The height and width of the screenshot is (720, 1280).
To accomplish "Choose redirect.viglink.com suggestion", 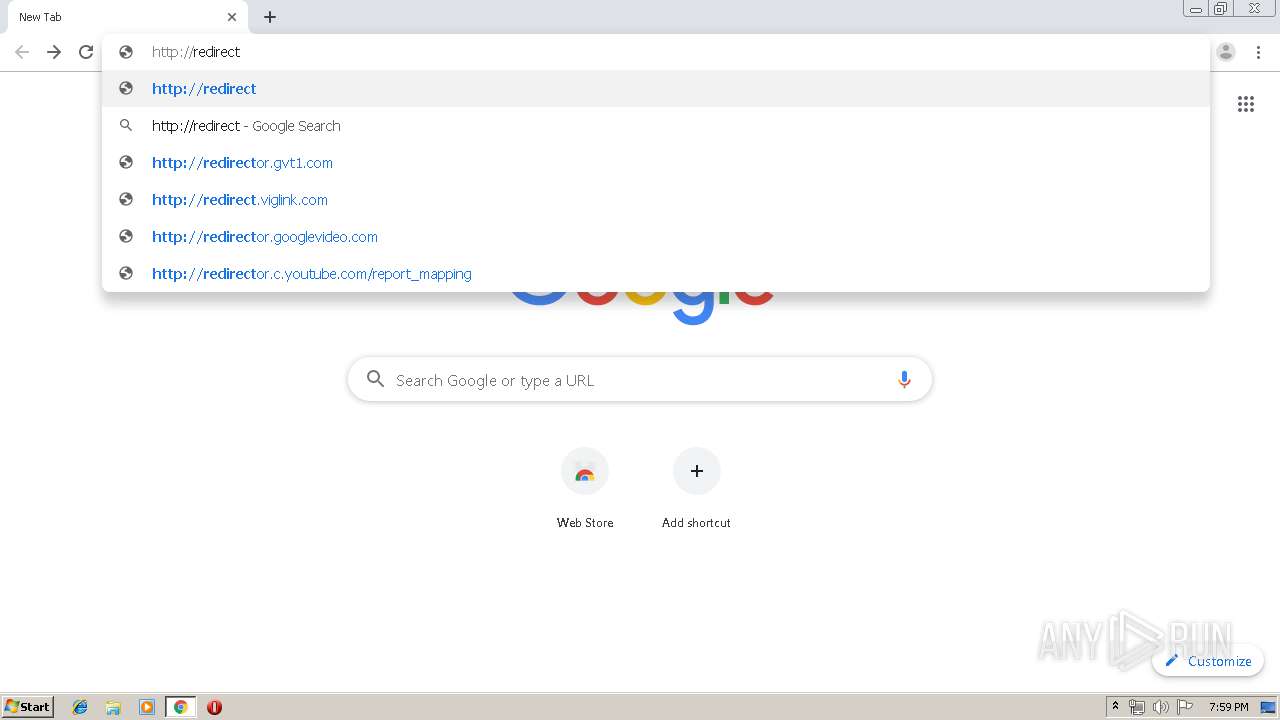I will [656, 199].
